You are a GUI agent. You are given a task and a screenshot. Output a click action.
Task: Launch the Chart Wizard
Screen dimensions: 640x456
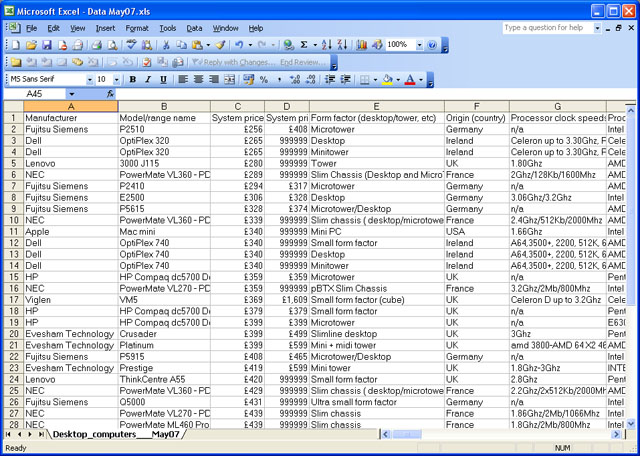pos(361,45)
